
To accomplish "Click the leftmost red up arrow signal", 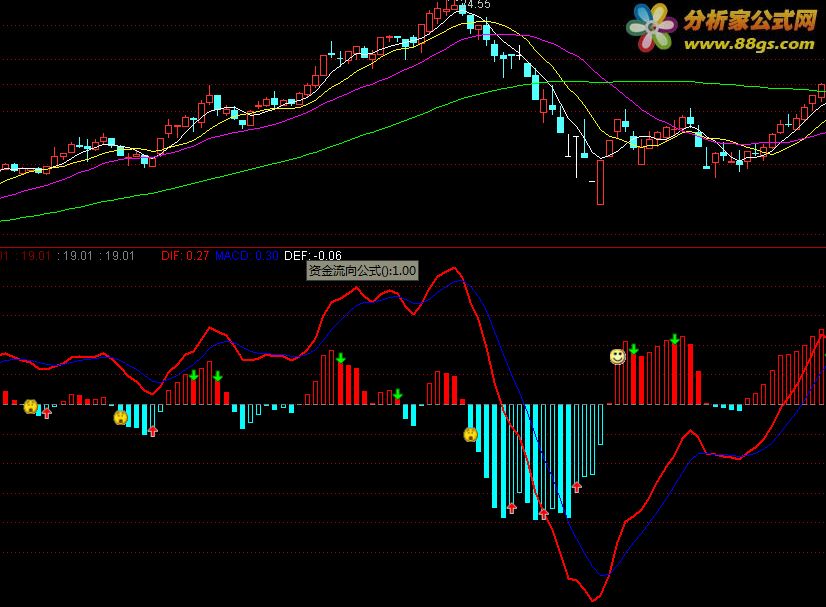I will tap(47, 413).
